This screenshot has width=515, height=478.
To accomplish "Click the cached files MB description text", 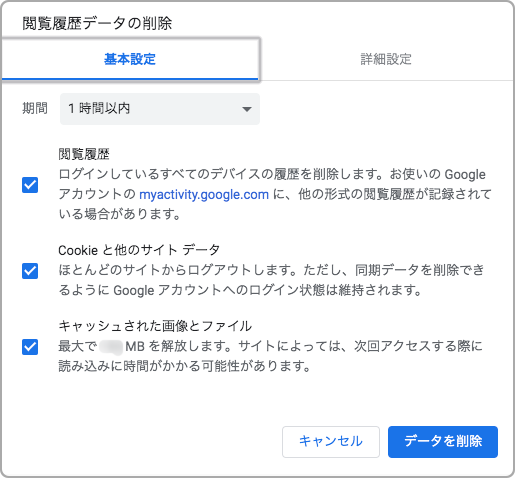I will pos(270,356).
